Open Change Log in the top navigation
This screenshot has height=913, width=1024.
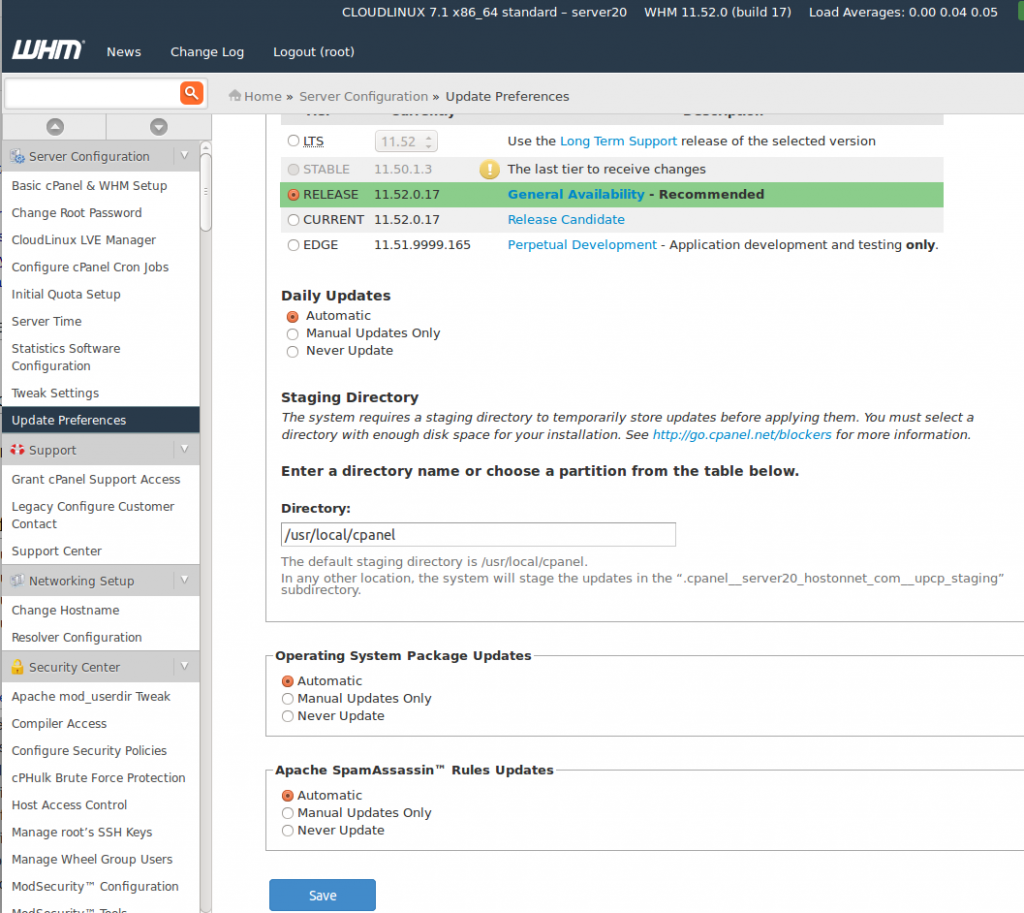[x=207, y=52]
